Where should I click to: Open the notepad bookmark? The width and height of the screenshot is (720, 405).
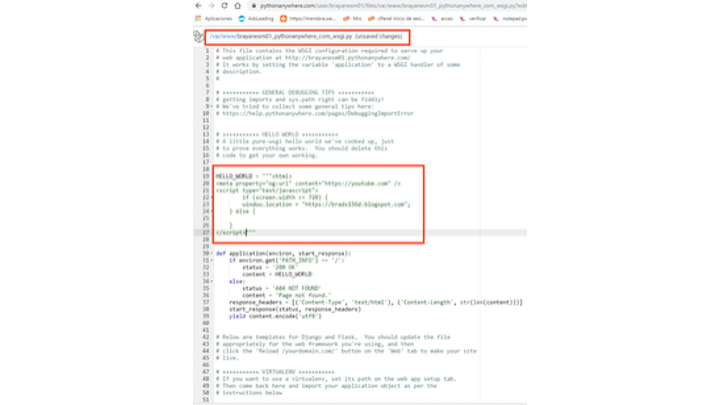(x=510, y=19)
